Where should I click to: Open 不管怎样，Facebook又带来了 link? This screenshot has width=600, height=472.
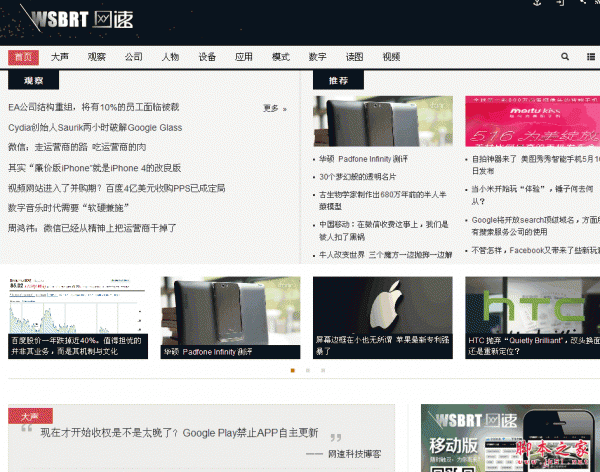(535, 250)
